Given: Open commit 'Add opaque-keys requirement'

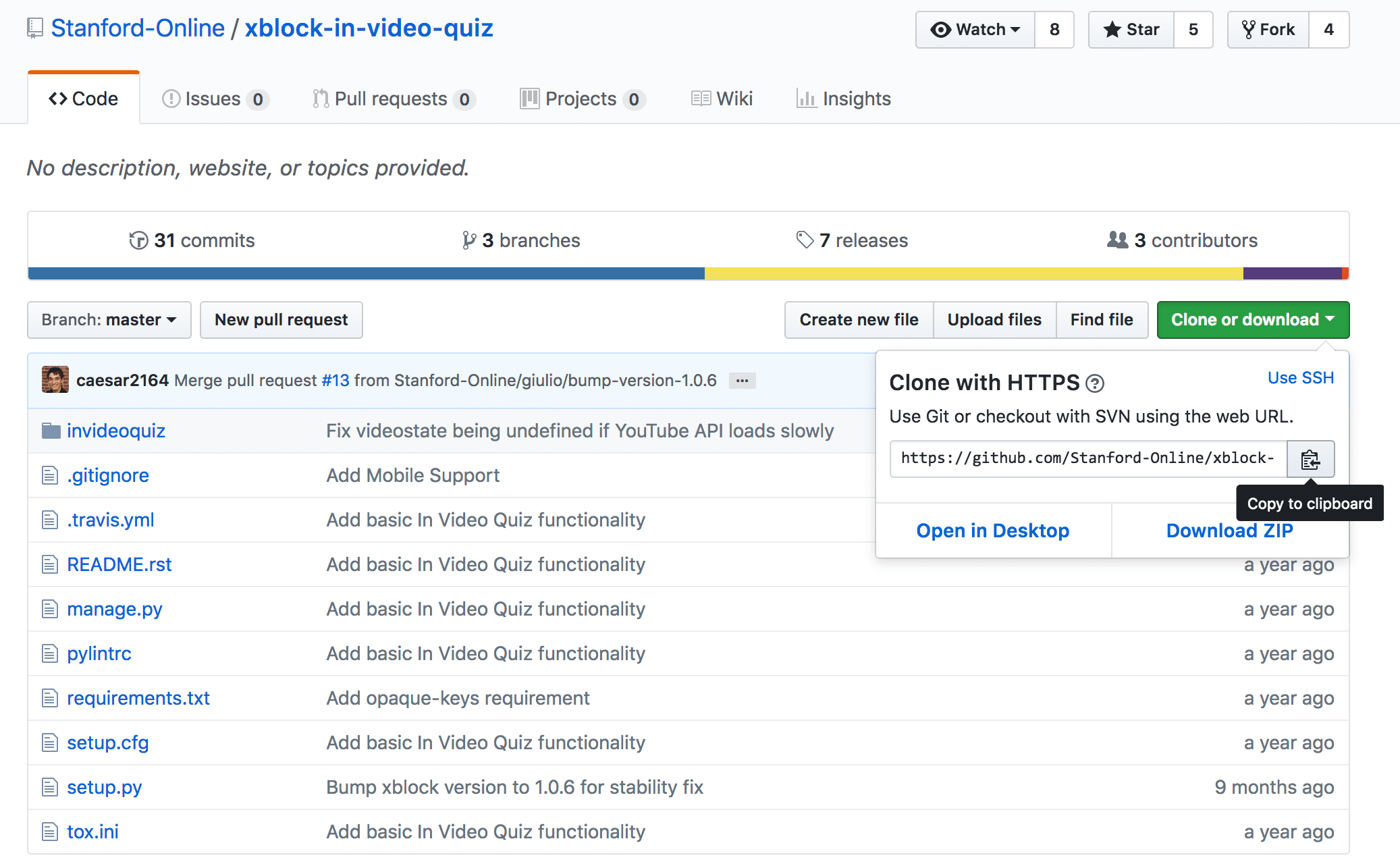Looking at the screenshot, I should click(x=458, y=698).
